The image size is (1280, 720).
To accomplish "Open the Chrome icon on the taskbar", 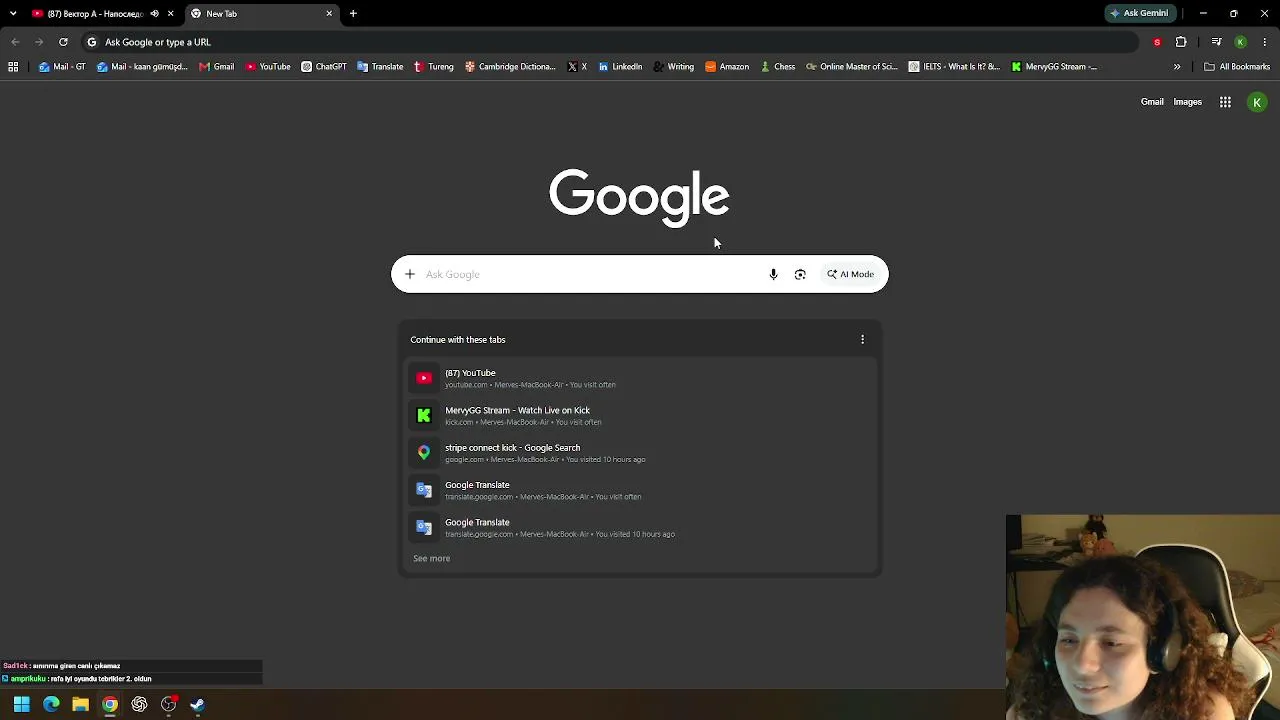I will click(110, 704).
